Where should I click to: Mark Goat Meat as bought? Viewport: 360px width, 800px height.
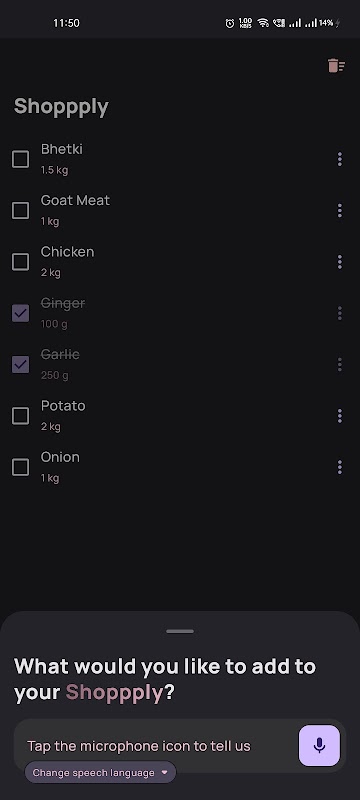coord(20,210)
